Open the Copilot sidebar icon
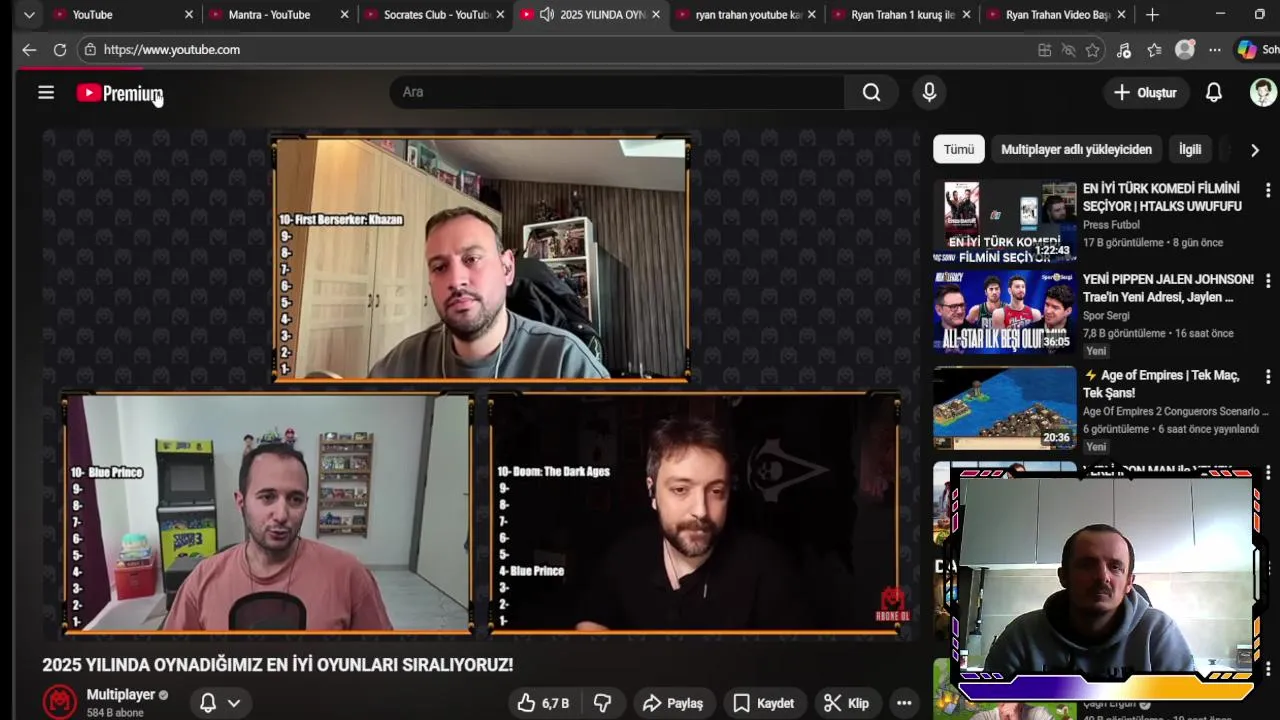Viewport: 1280px width, 720px height. click(x=1247, y=50)
